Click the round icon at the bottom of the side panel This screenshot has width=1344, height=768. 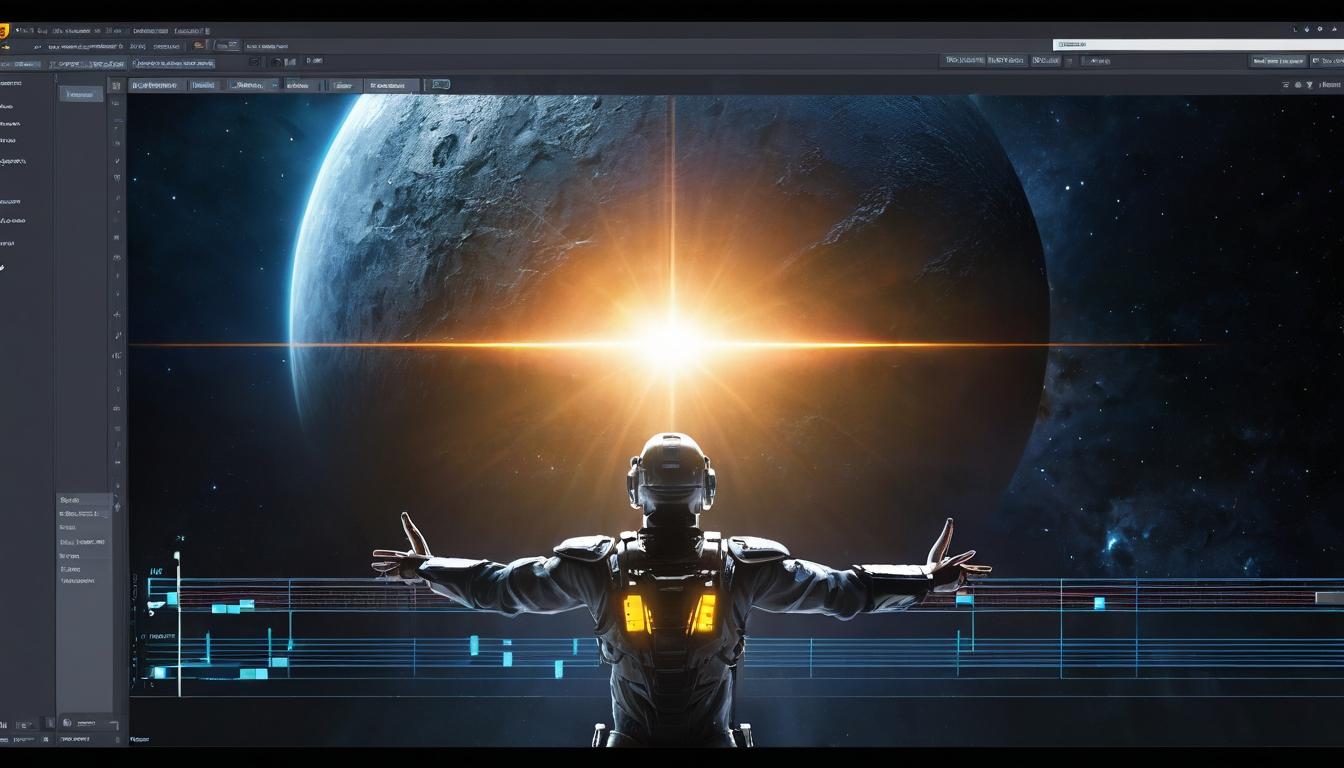[67, 722]
